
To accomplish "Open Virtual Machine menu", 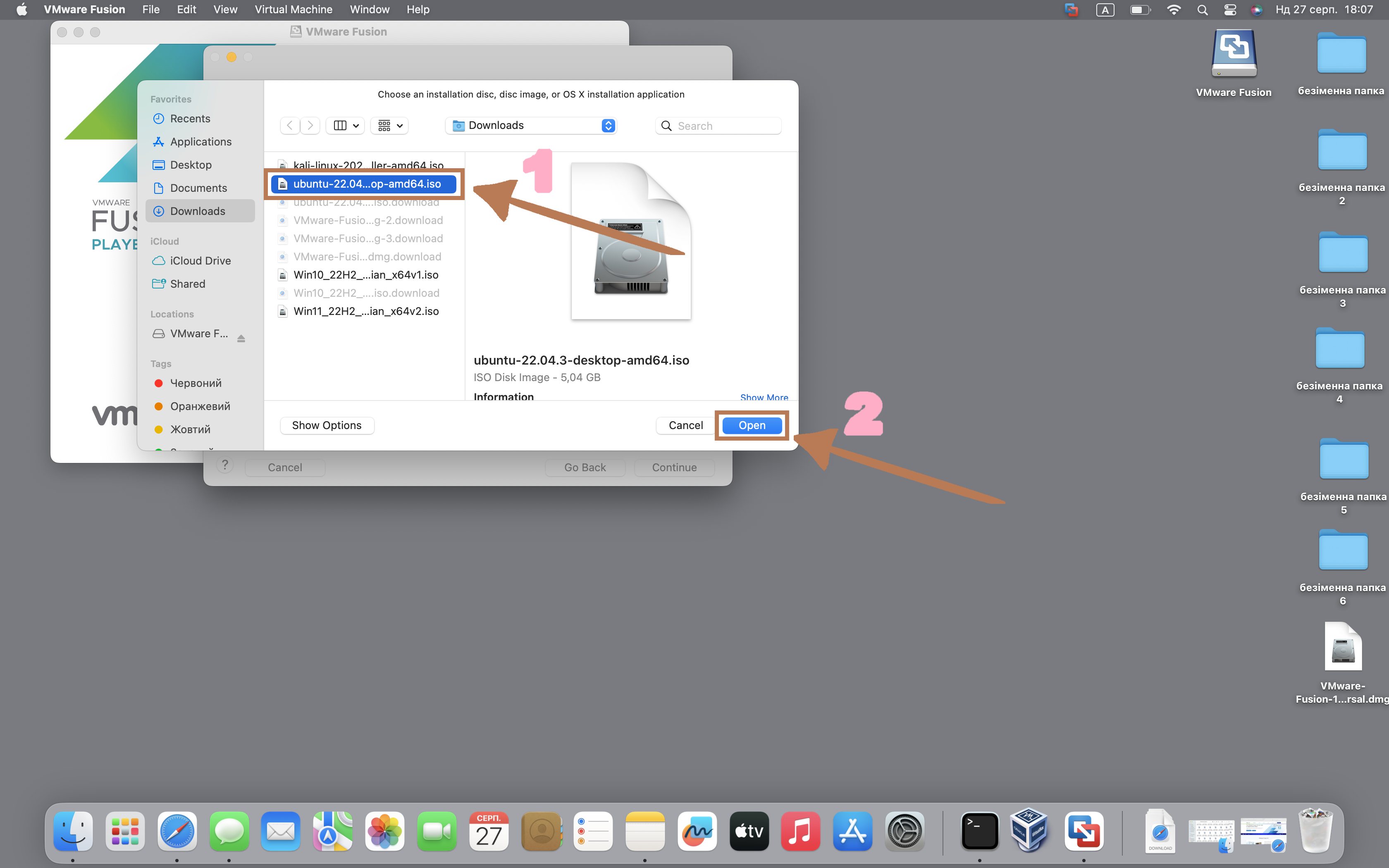I will point(293,10).
